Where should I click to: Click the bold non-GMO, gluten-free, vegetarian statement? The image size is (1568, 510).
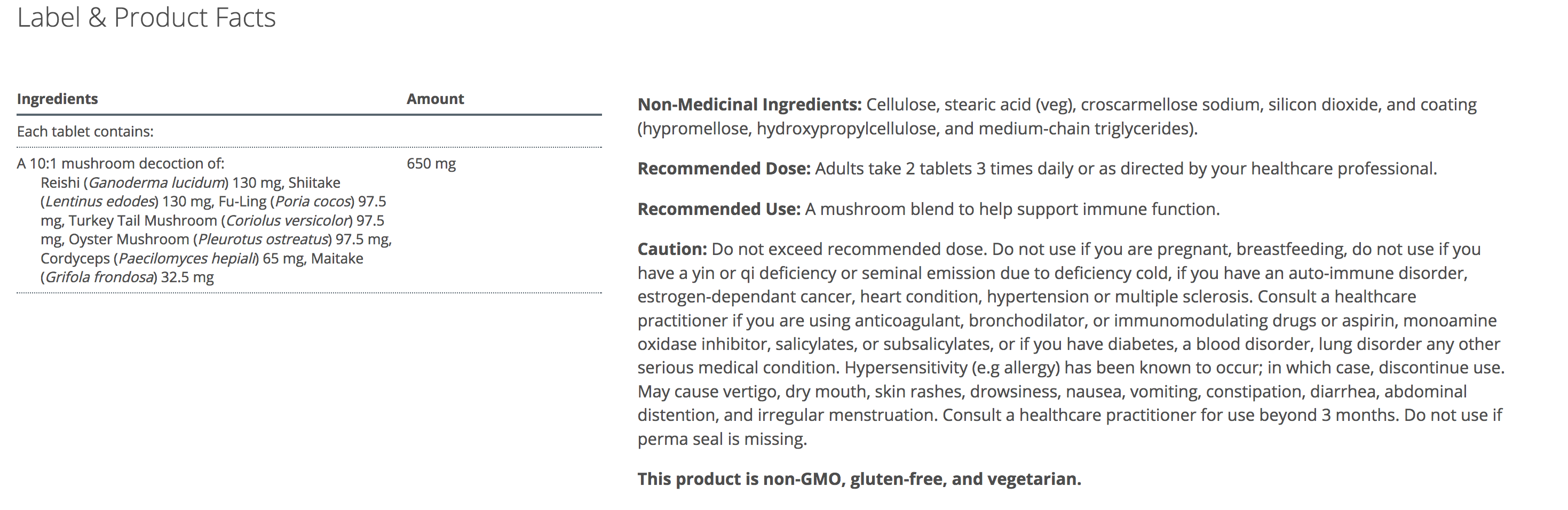[x=859, y=479]
